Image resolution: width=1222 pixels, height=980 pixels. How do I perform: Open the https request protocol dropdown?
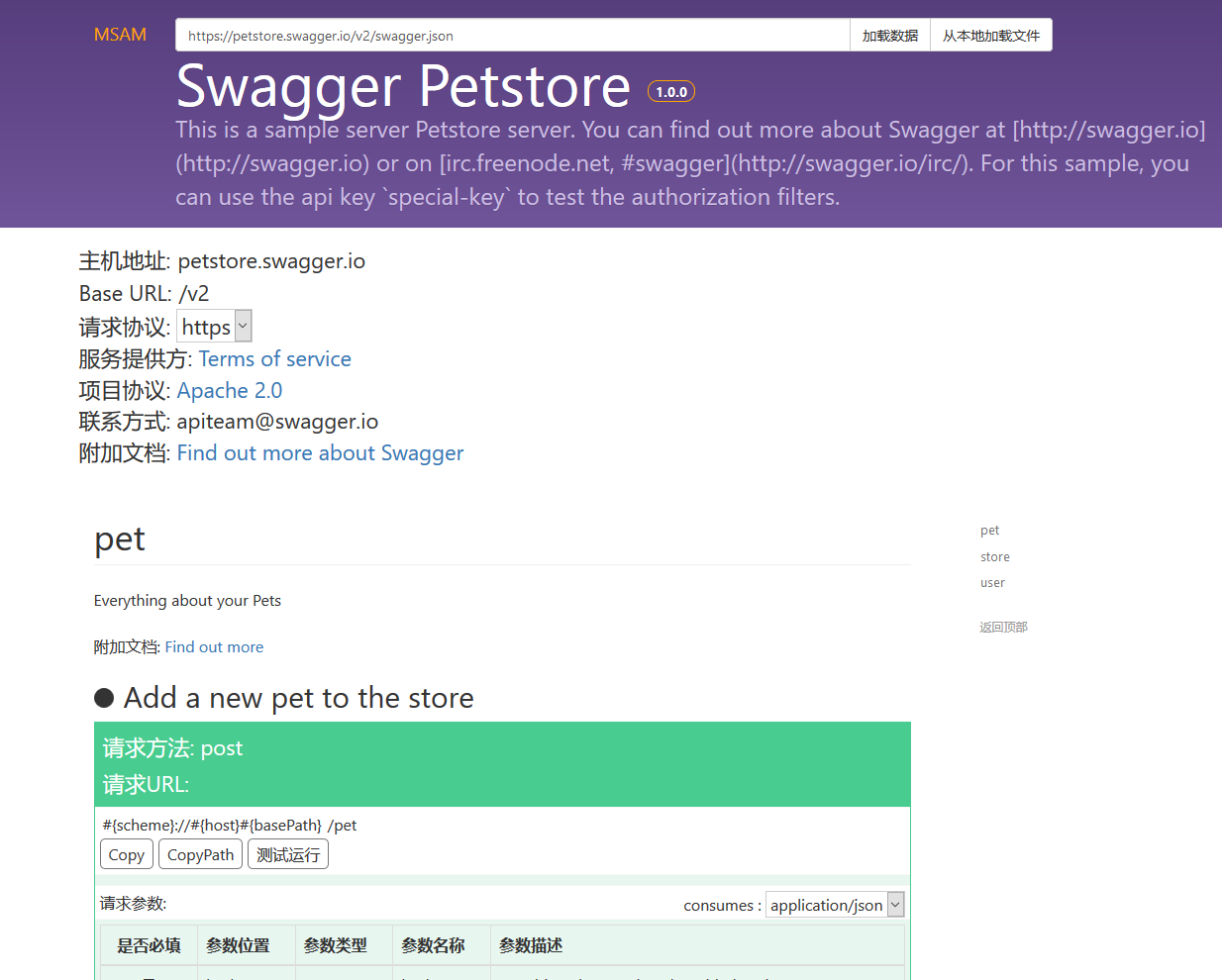(x=215, y=327)
